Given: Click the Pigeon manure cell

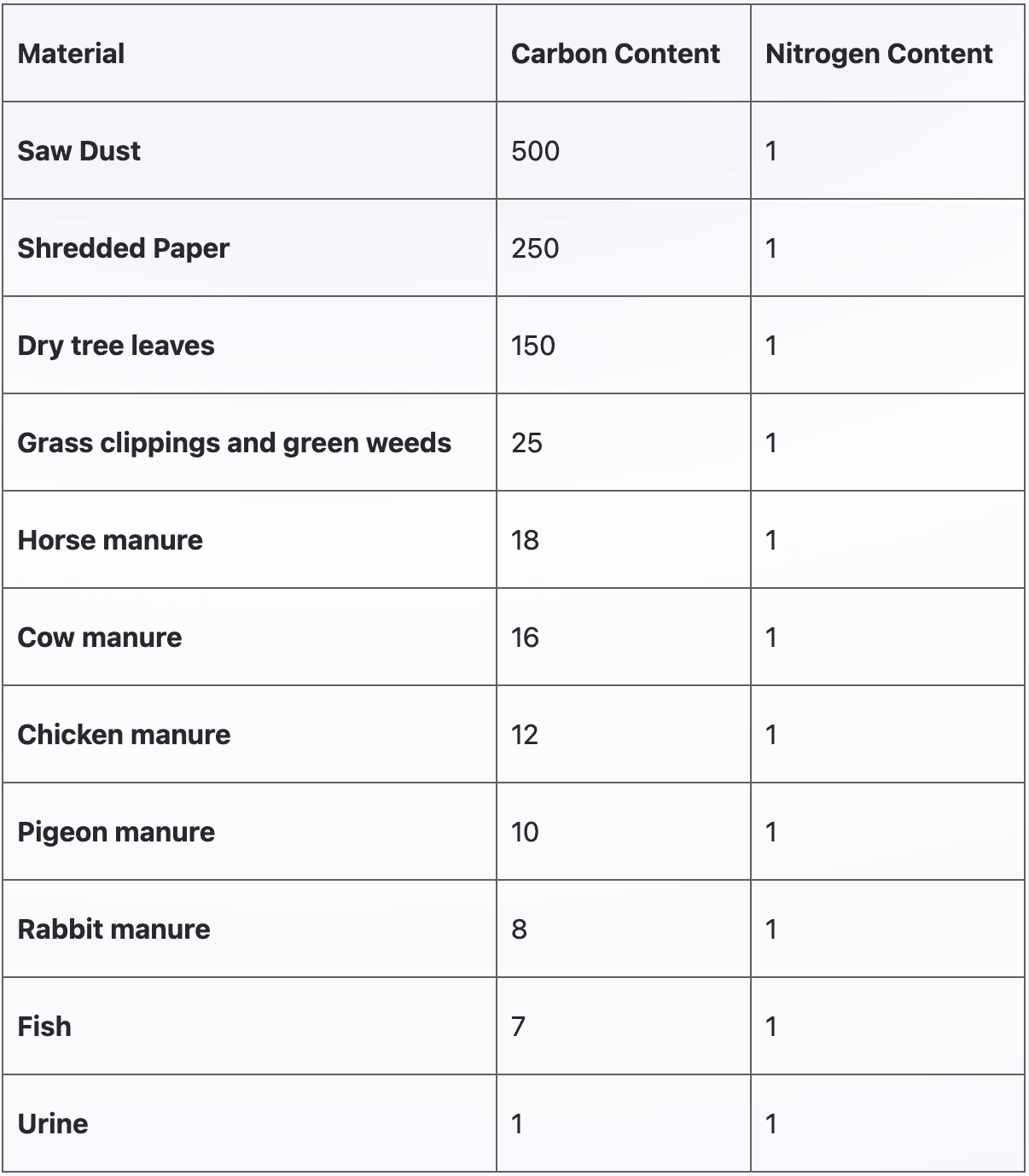Looking at the screenshot, I should click(x=116, y=832).
